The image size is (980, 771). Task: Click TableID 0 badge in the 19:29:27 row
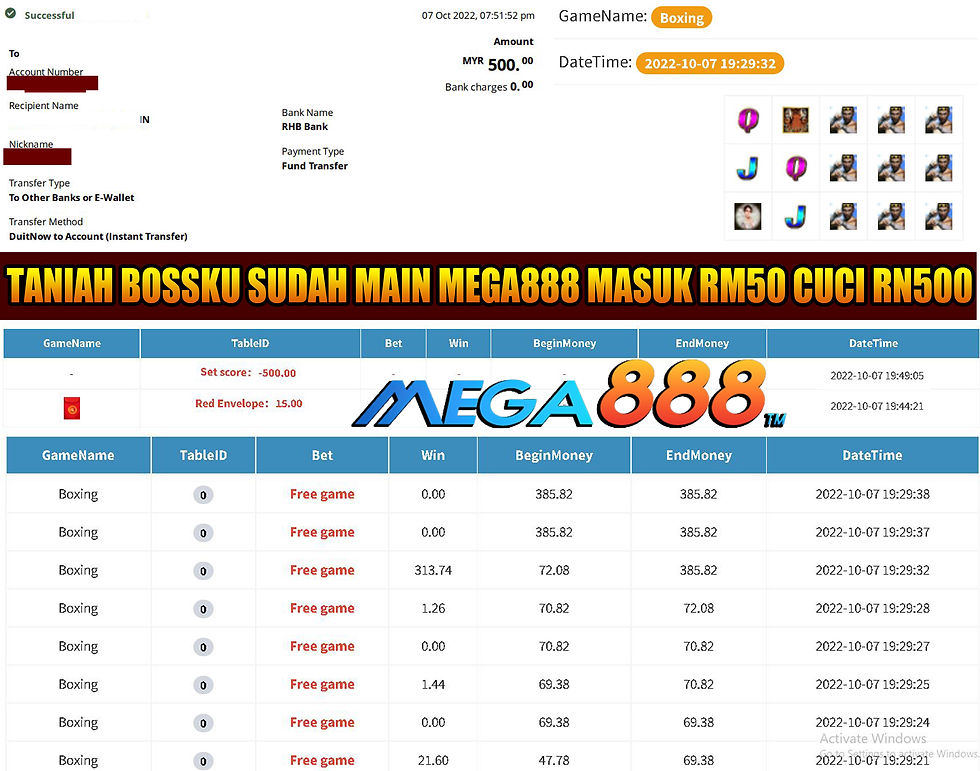click(203, 647)
